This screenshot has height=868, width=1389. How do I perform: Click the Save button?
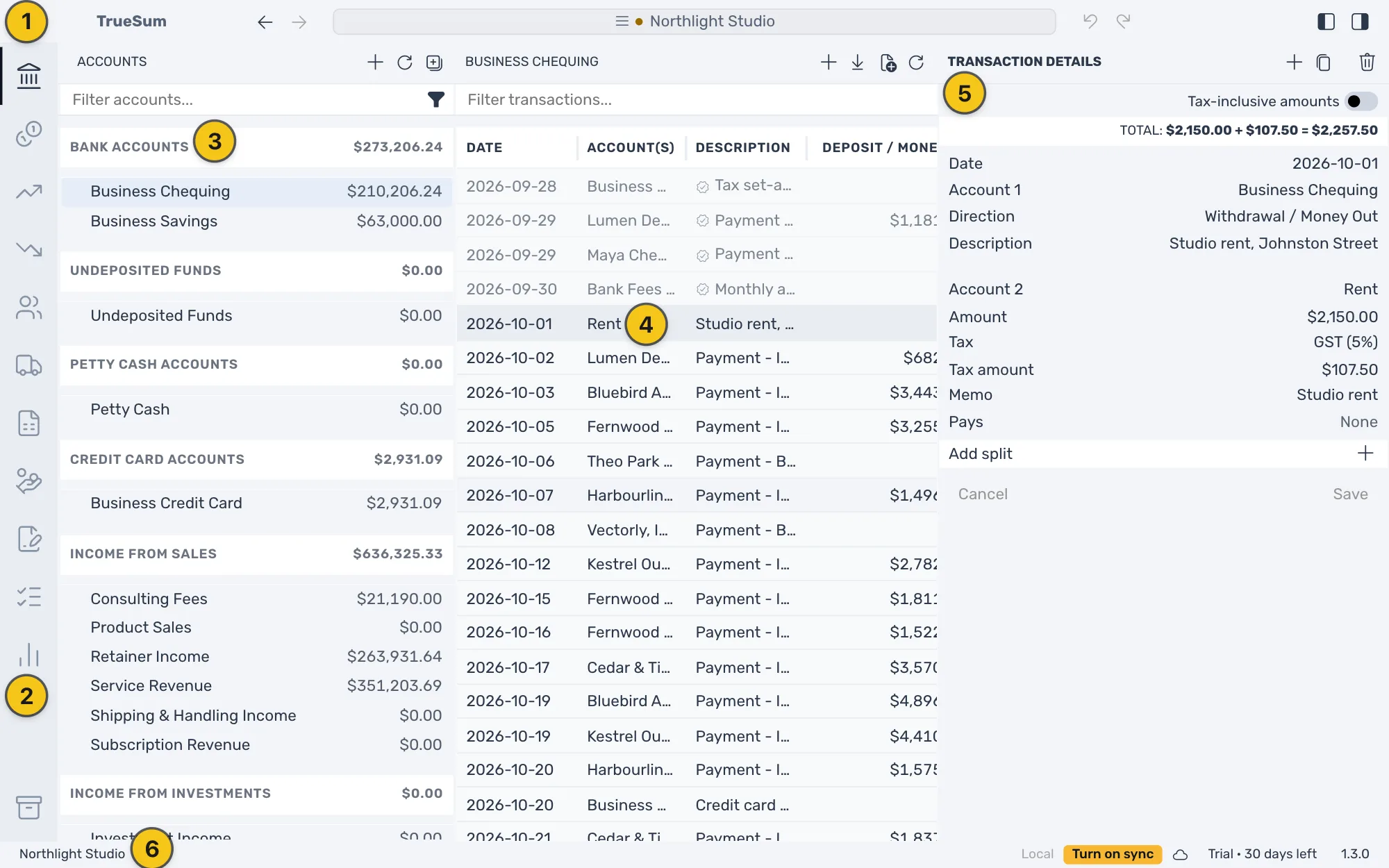tap(1349, 494)
